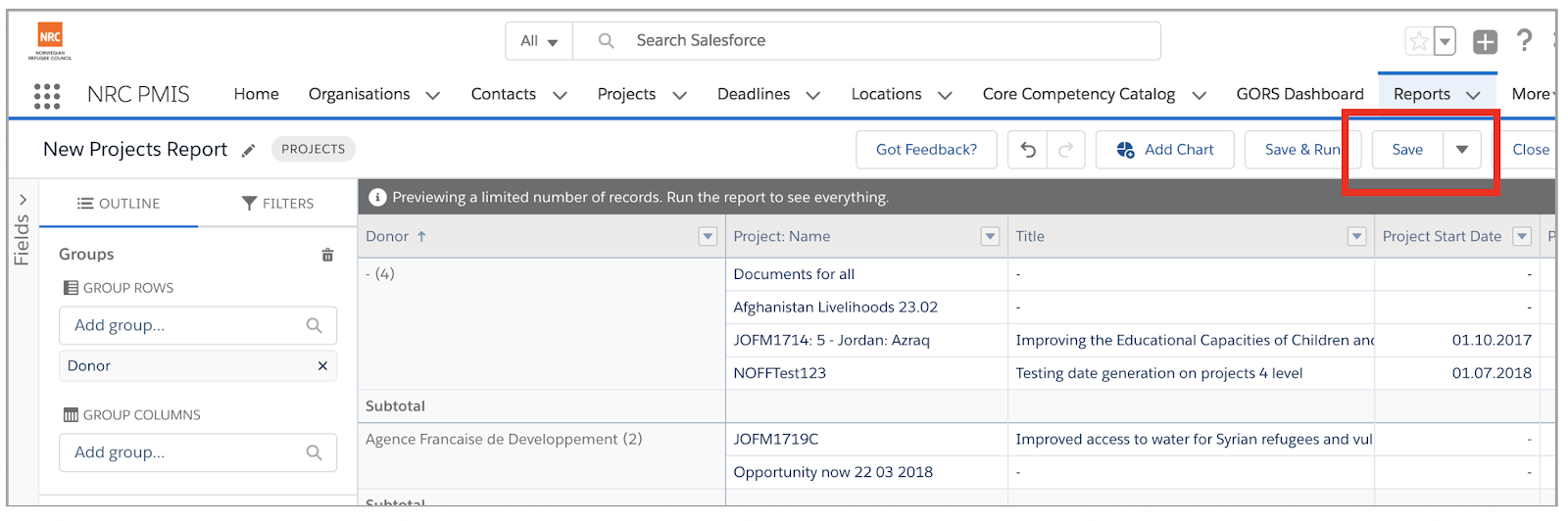Open the Core Competency Catalog tab

point(1079,94)
